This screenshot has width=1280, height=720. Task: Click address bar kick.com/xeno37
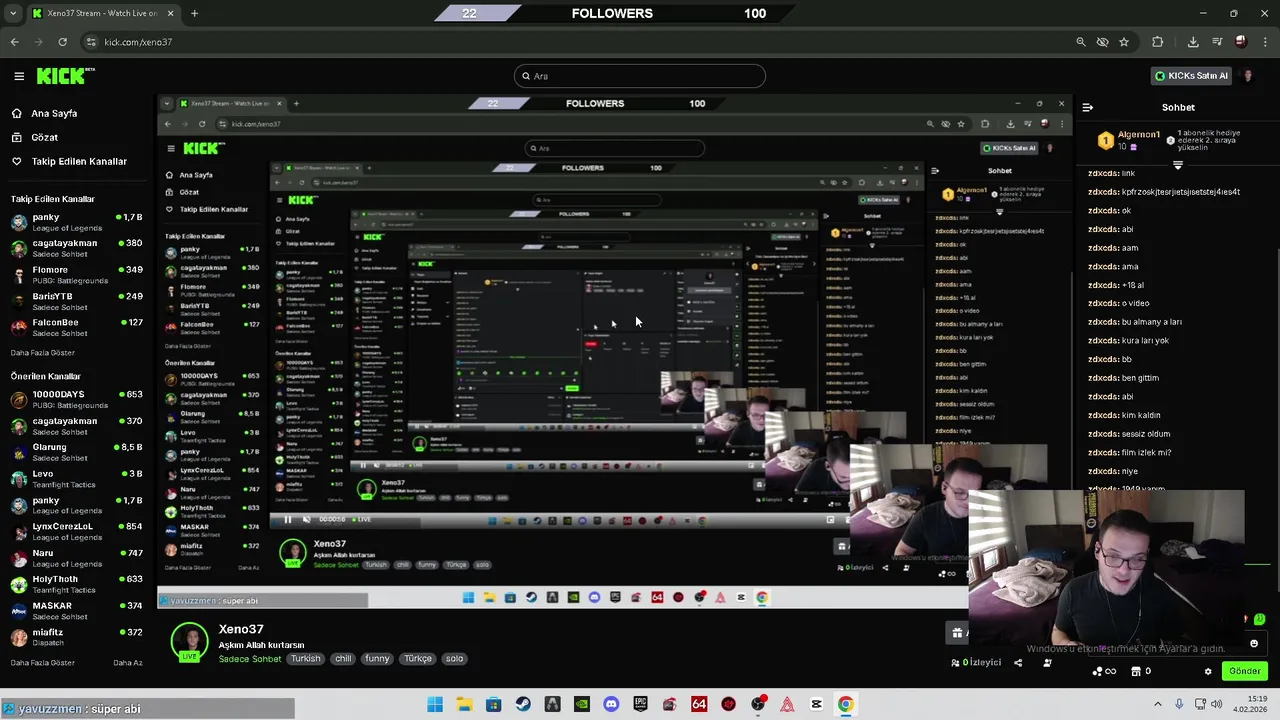point(138,42)
